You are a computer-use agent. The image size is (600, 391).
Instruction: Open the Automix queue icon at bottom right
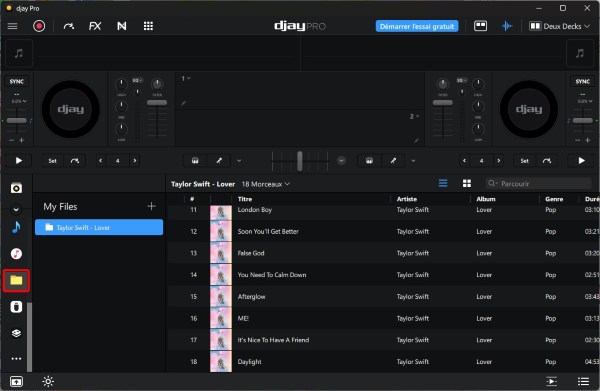point(551,381)
